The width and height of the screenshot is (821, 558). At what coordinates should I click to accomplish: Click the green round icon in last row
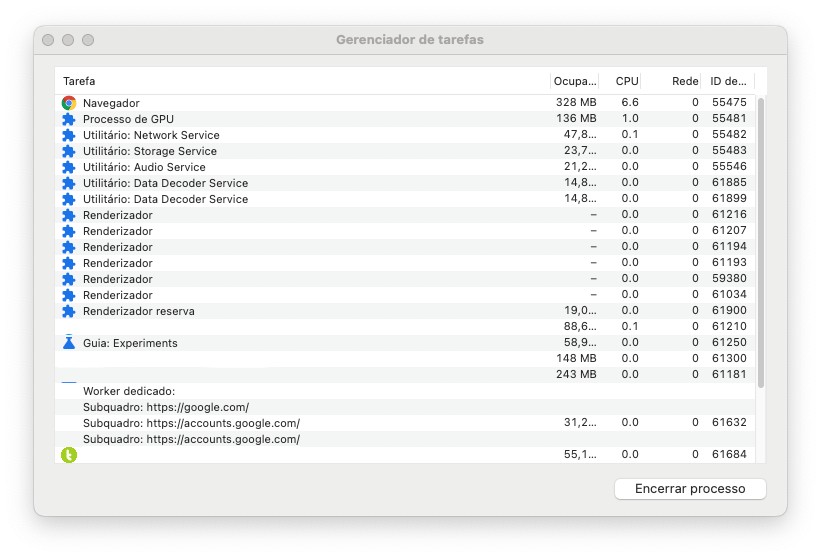pos(69,455)
